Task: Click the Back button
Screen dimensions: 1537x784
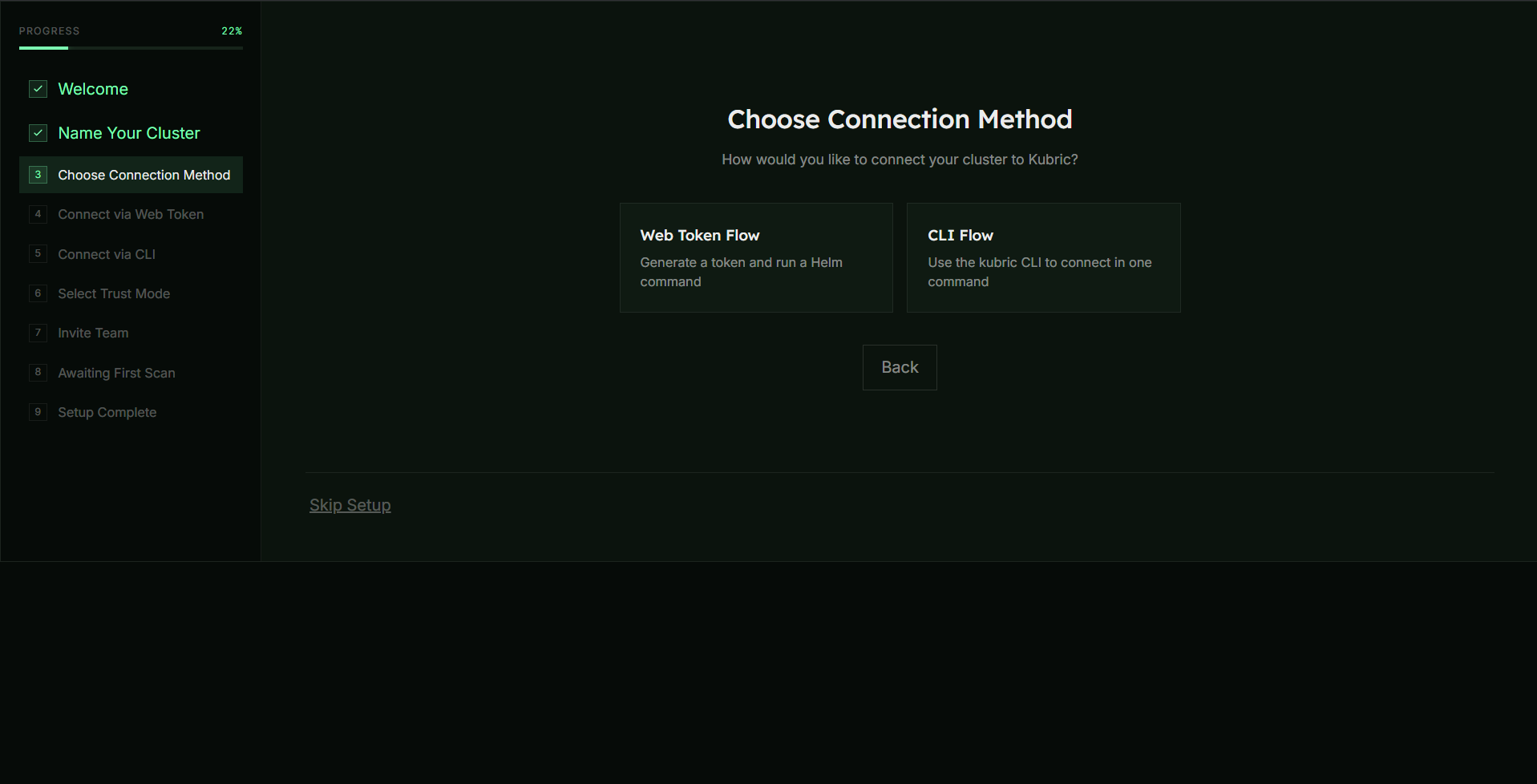Action: 900,367
